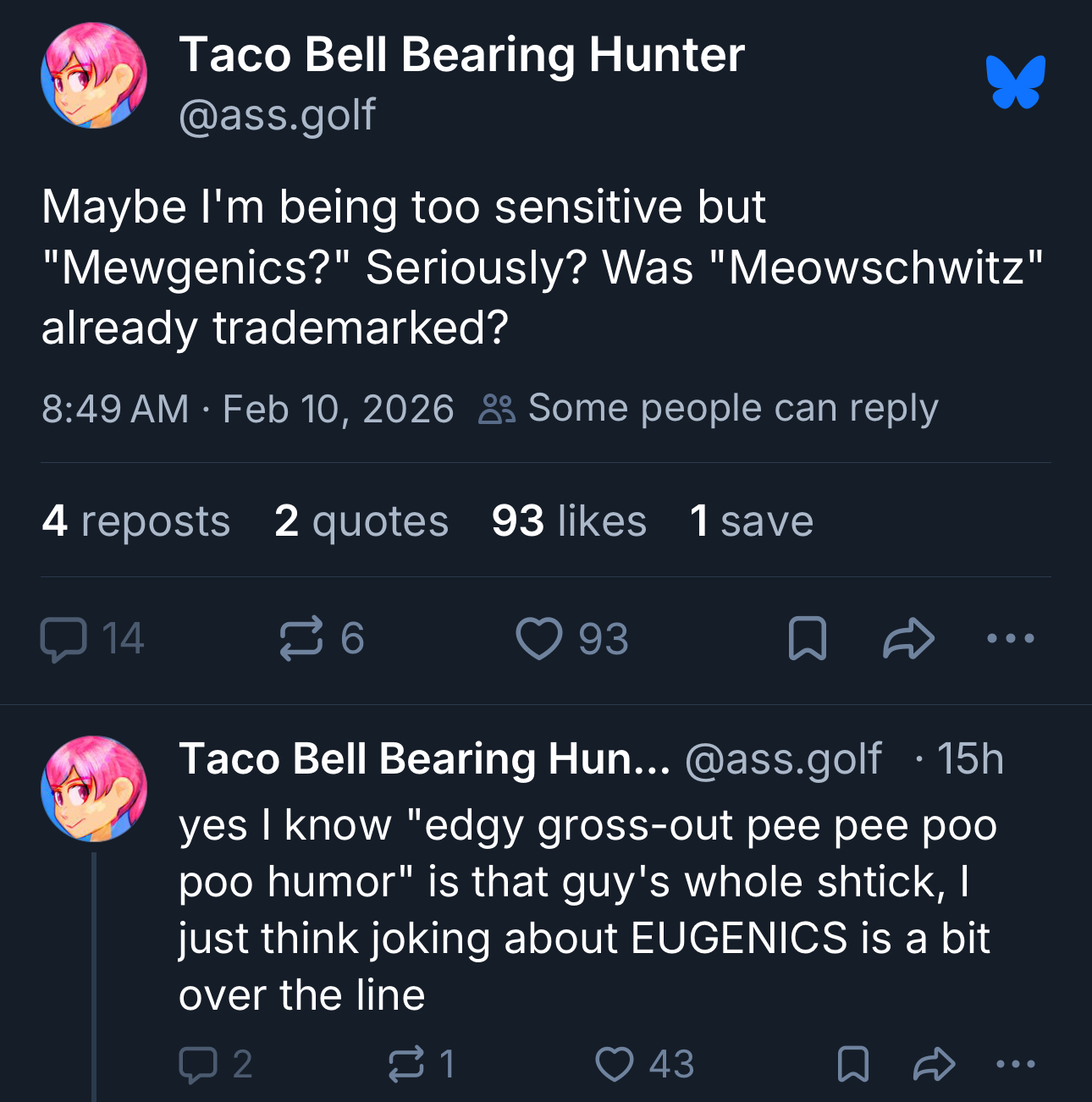1092x1102 pixels.
Task: View the 2 quotes of this post
Action: (x=361, y=521)
